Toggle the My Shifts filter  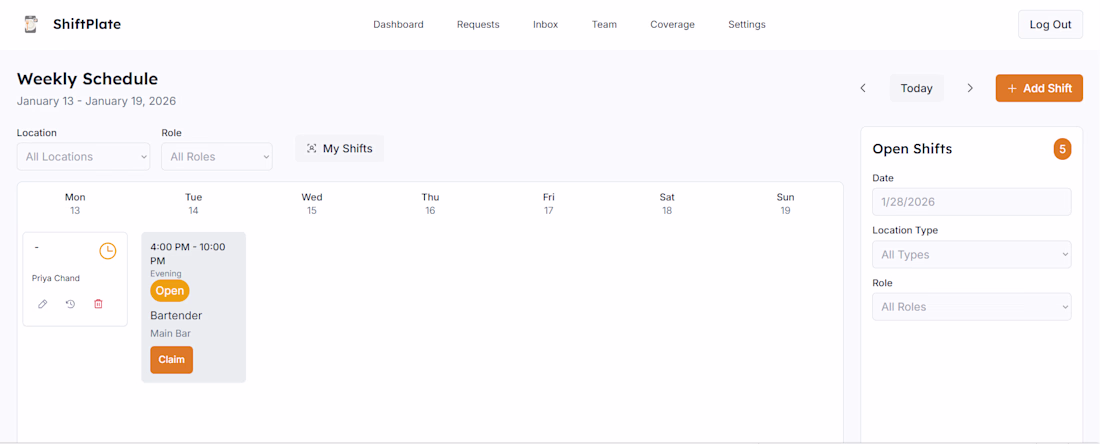coord(339,149)
